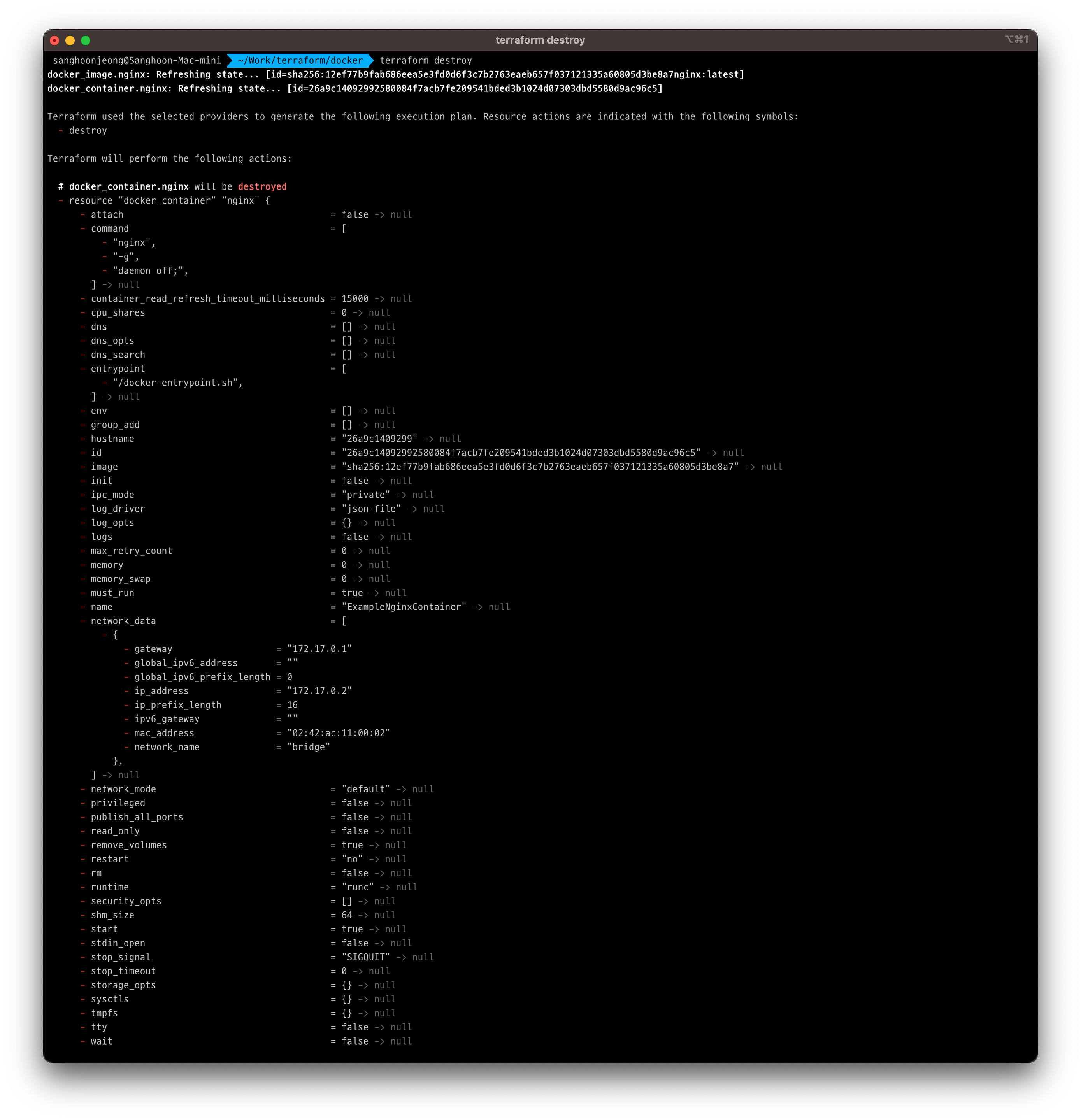Click the username sanghoonjeong@Sanghoon-Mac-mini in prompt
Image resolution: width=1081 pixels, height=1120 pixels.
137,61
